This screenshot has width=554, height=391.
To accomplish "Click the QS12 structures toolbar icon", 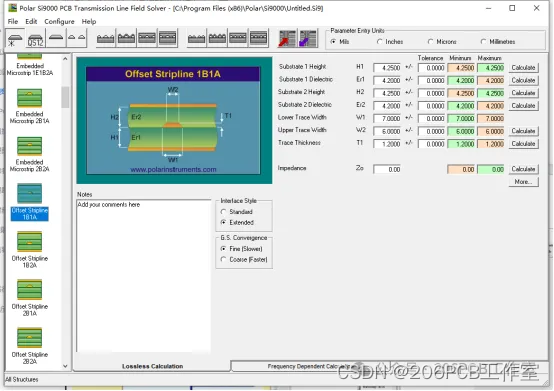I will pos(35,38).
